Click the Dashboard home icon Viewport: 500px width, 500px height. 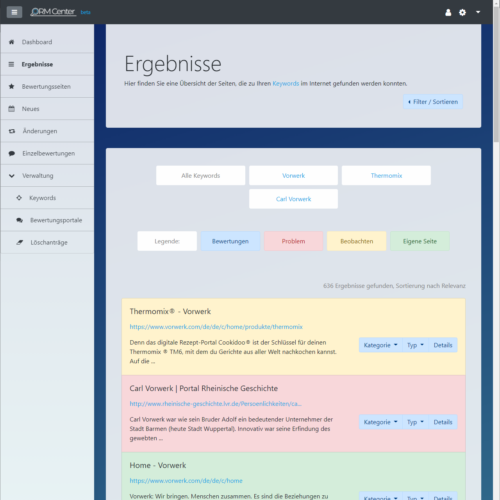click(x=11, y=42)
